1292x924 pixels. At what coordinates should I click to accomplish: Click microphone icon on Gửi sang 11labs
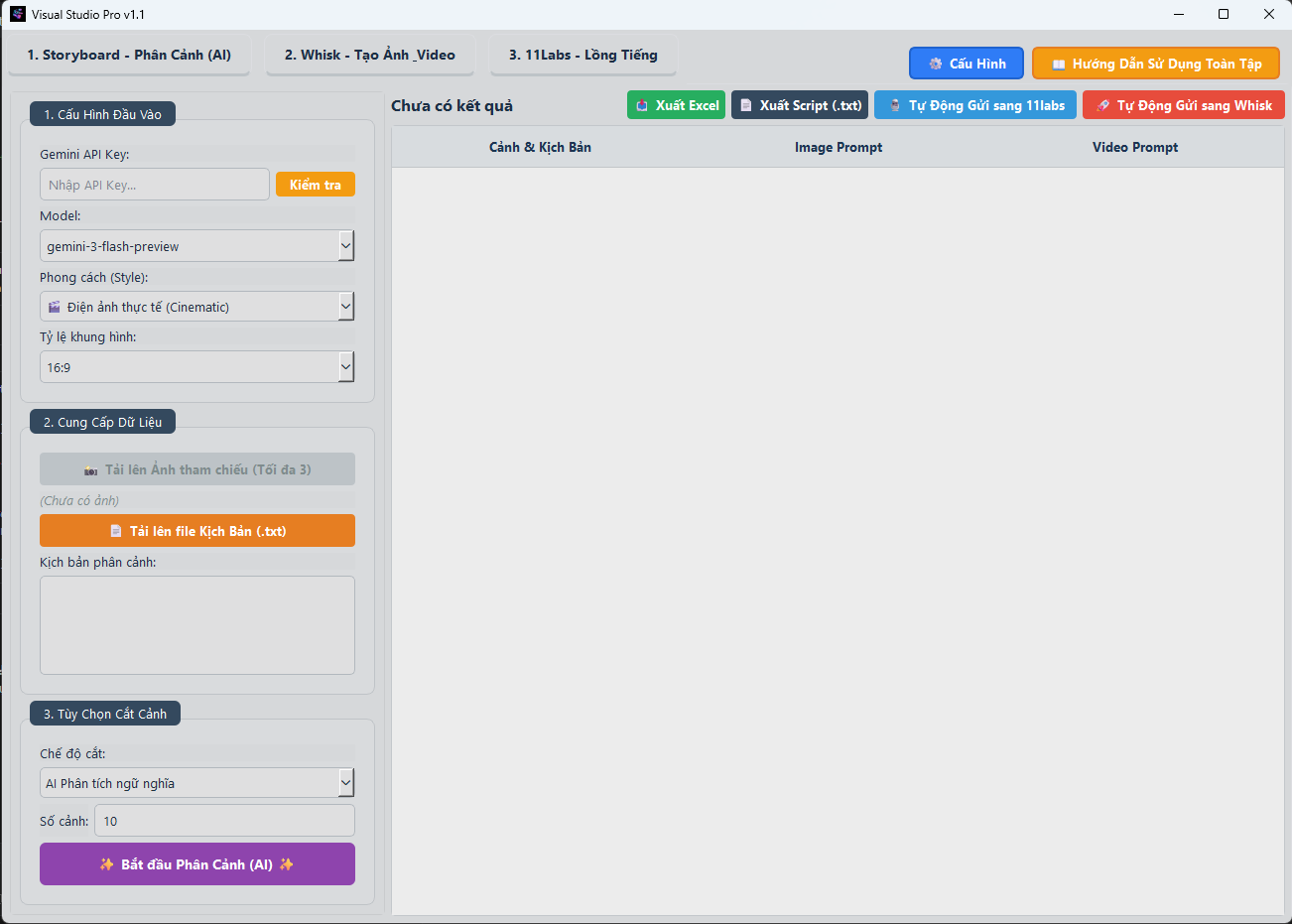[895, 105]
